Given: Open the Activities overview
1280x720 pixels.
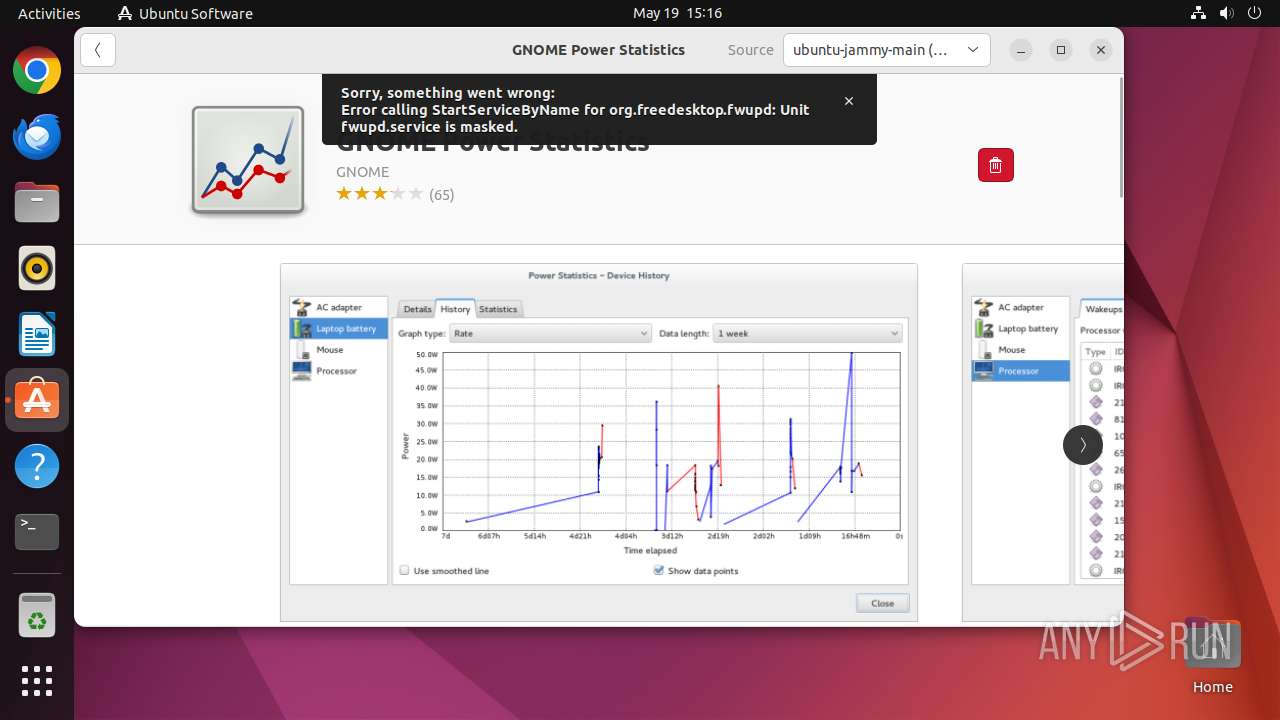Looking at the screenshot, I should 49,13.
